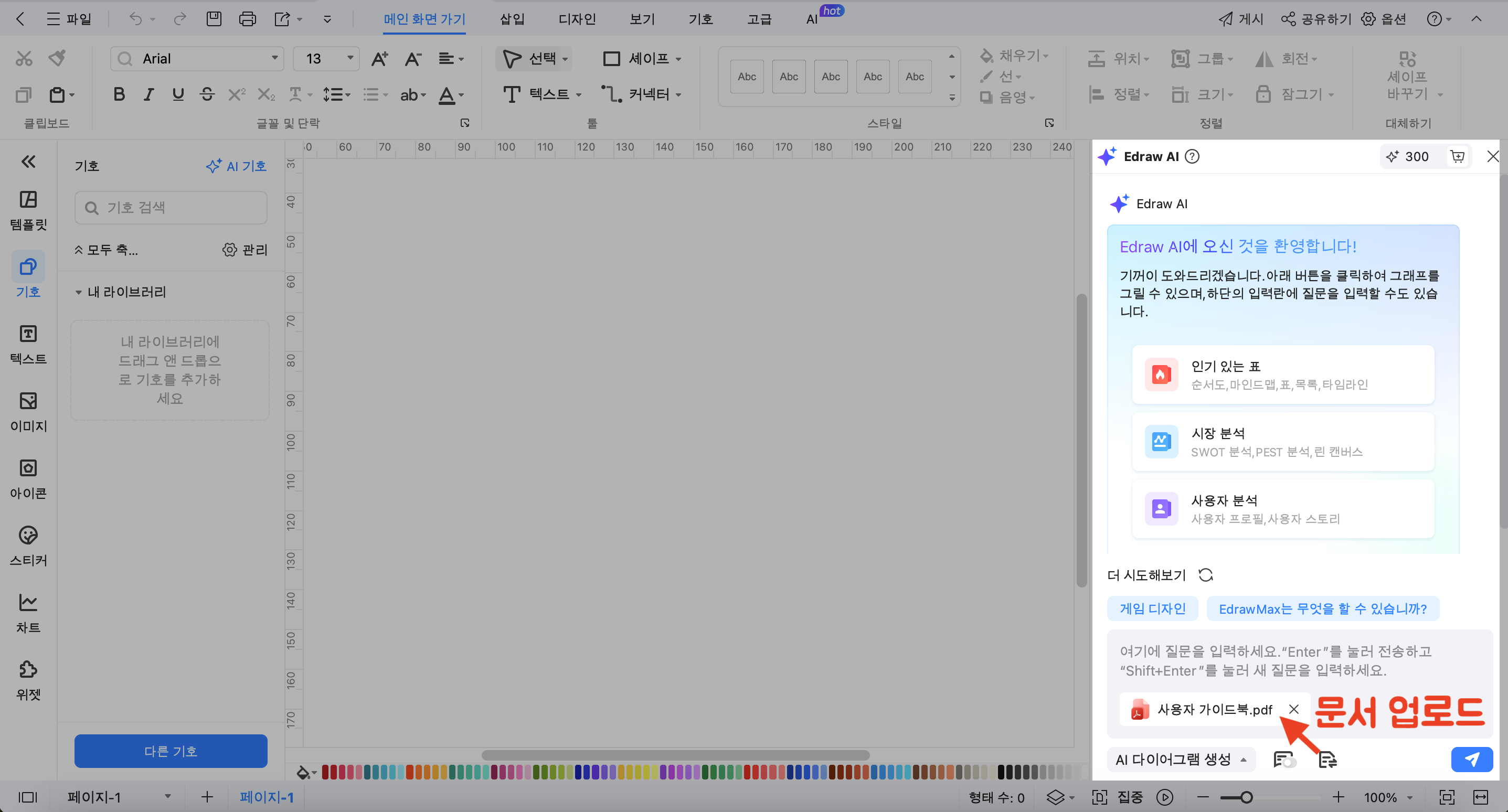Open the Arial font family dropdown

pyautogui.click(x=274, y=58)
